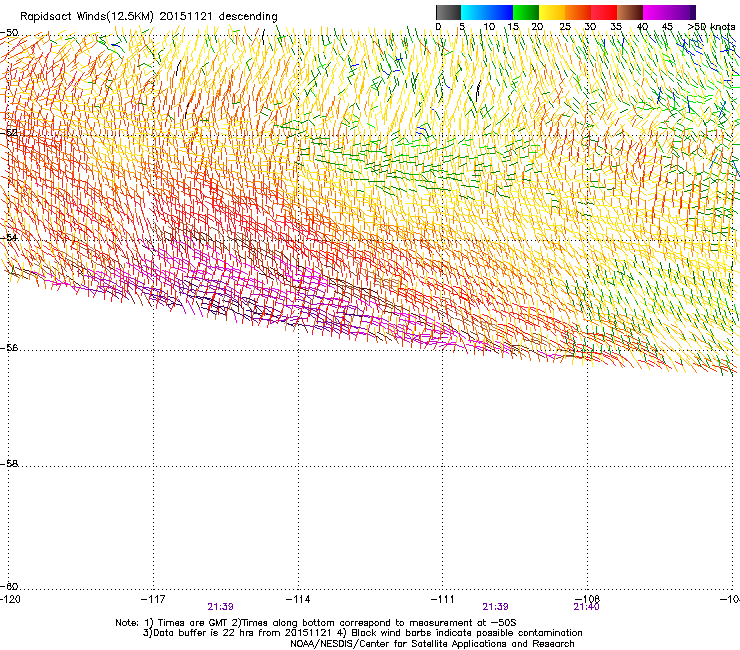Click the 21:39 timestamp between -117 and -114
This screenshot has width=740, height=650.
(220, 607)
